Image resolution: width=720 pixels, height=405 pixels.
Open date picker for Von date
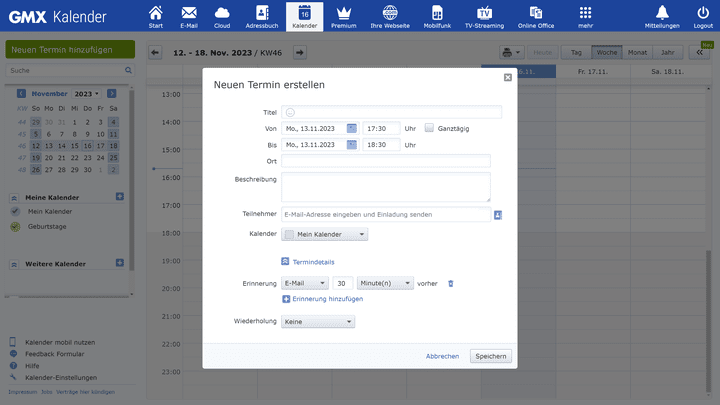point(352,128)
